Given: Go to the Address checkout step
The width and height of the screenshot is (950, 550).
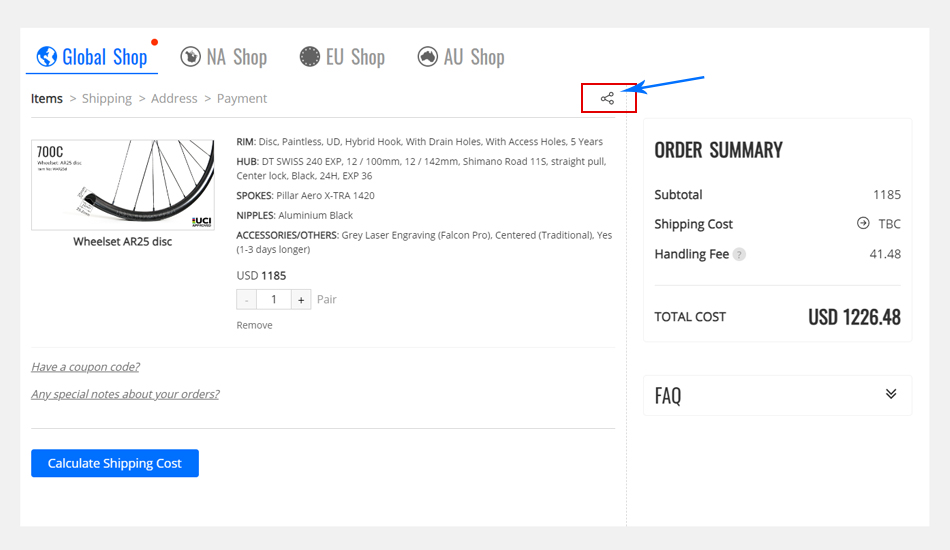Looking at the screenshot, I should pos(174,98).
